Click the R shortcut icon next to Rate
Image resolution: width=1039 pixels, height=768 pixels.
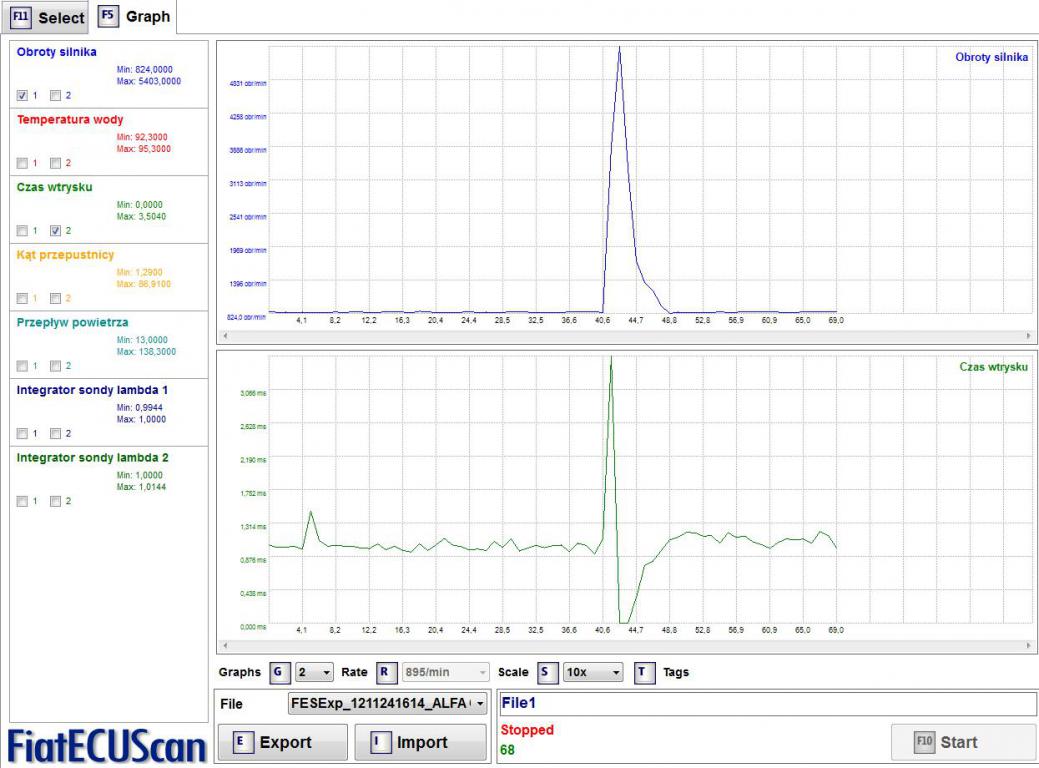tap(385, 673)
